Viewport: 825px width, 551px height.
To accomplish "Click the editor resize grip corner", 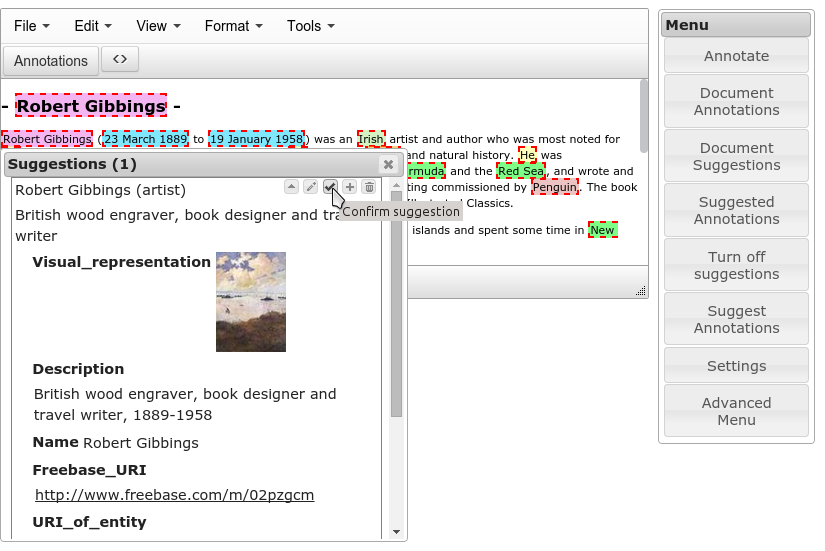I will tap(641, 291).
